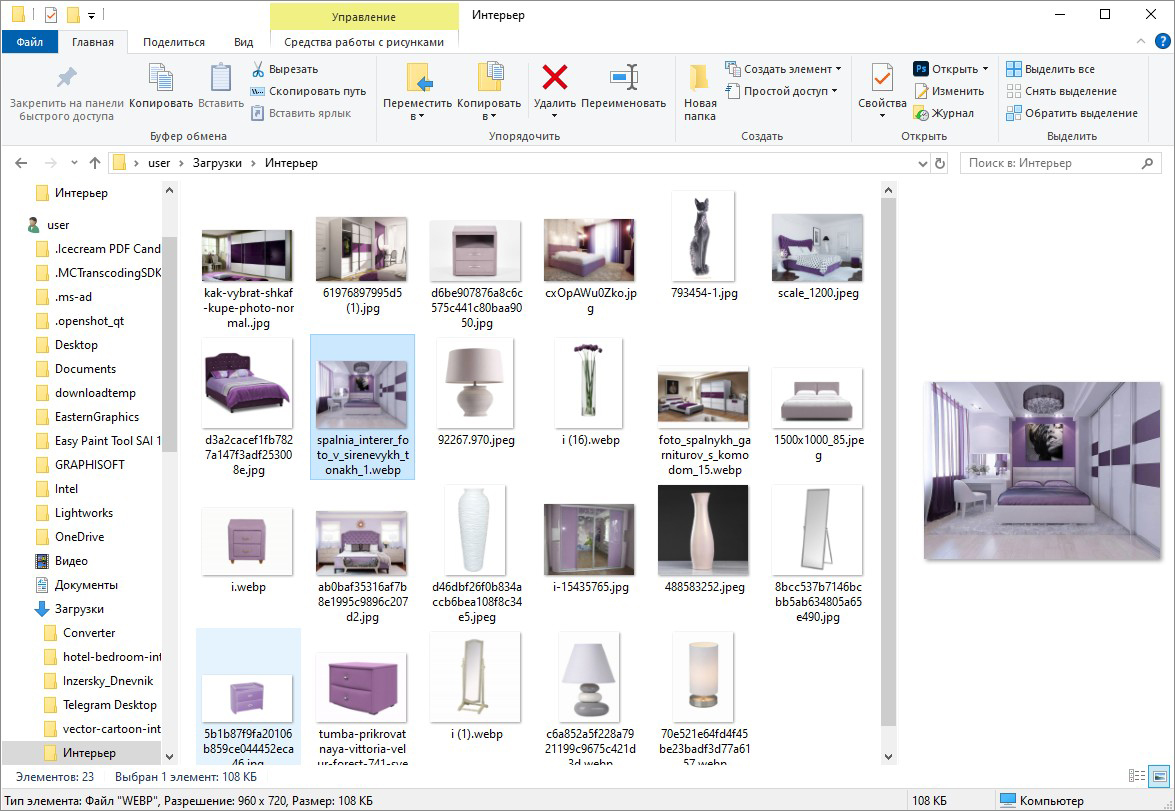This screenshot has height=811, width=1175.
Task: Expand the Create item (Создать элемент) dropdown
Action: point(838,69)
